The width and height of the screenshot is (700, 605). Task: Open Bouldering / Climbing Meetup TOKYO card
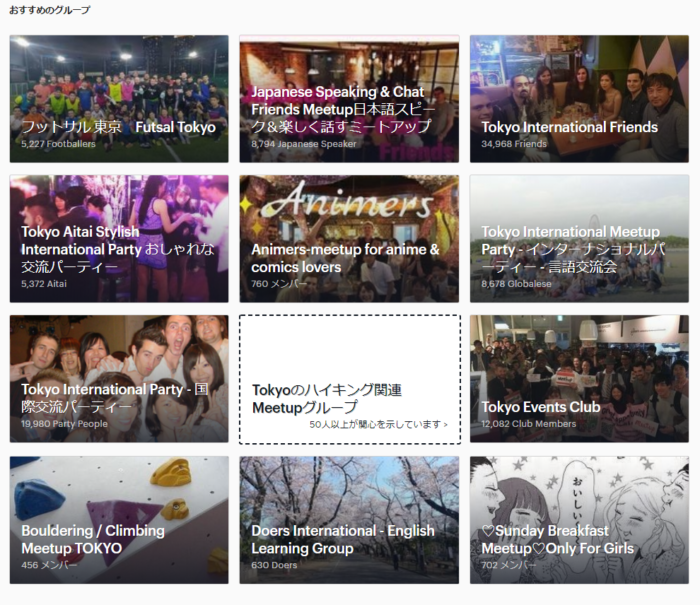(x=119, y=520)
